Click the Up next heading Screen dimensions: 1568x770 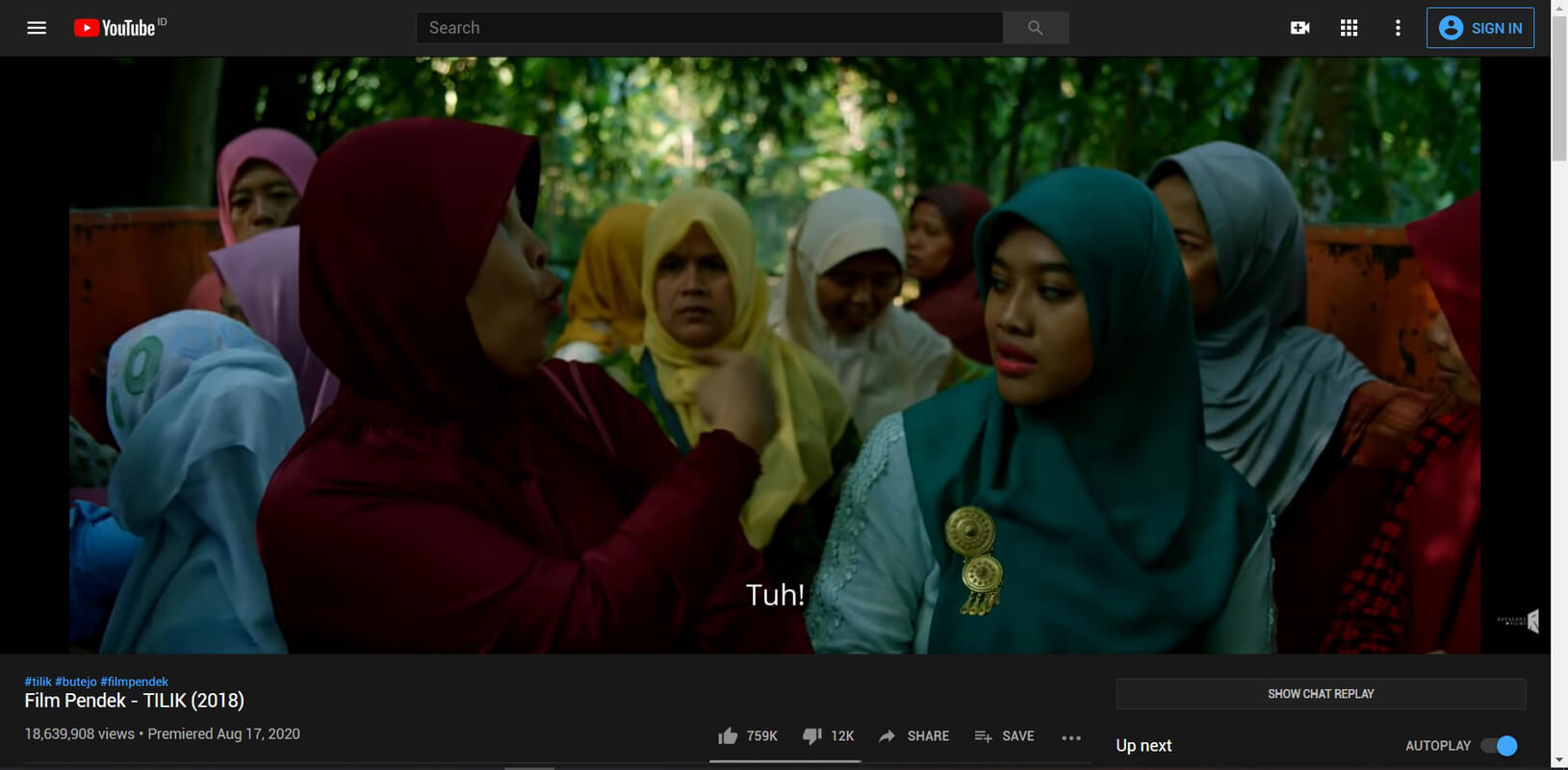pos(1144,746)
